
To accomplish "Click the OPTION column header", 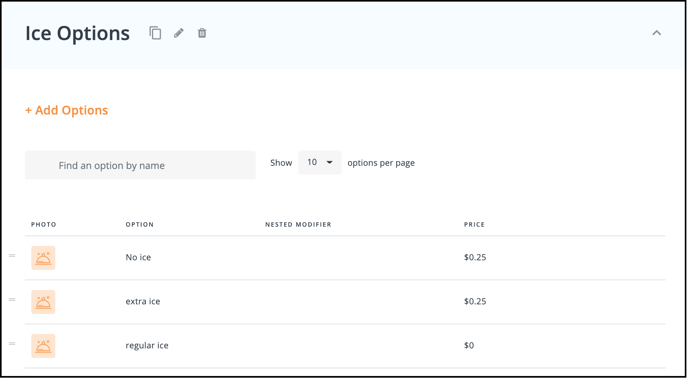I will [x=140, y=224].
